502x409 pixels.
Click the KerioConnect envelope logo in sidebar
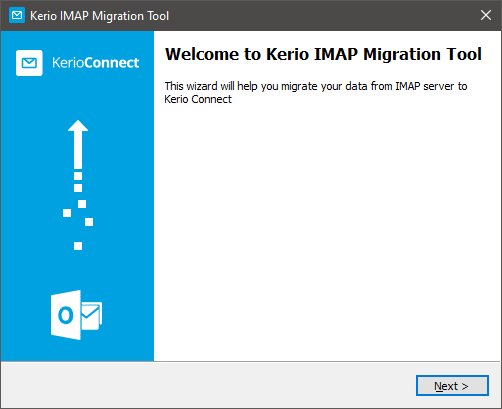point(29,63)
